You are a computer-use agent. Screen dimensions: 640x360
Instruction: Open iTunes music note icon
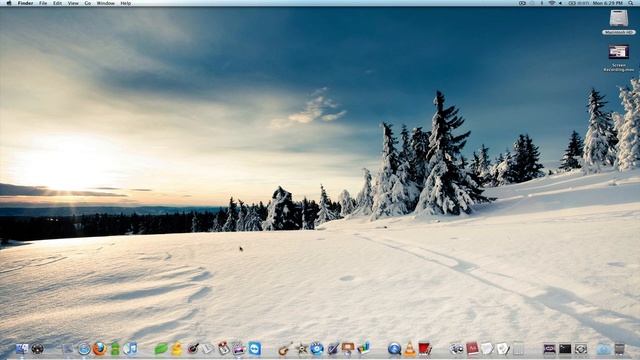[x=130, y=349]
